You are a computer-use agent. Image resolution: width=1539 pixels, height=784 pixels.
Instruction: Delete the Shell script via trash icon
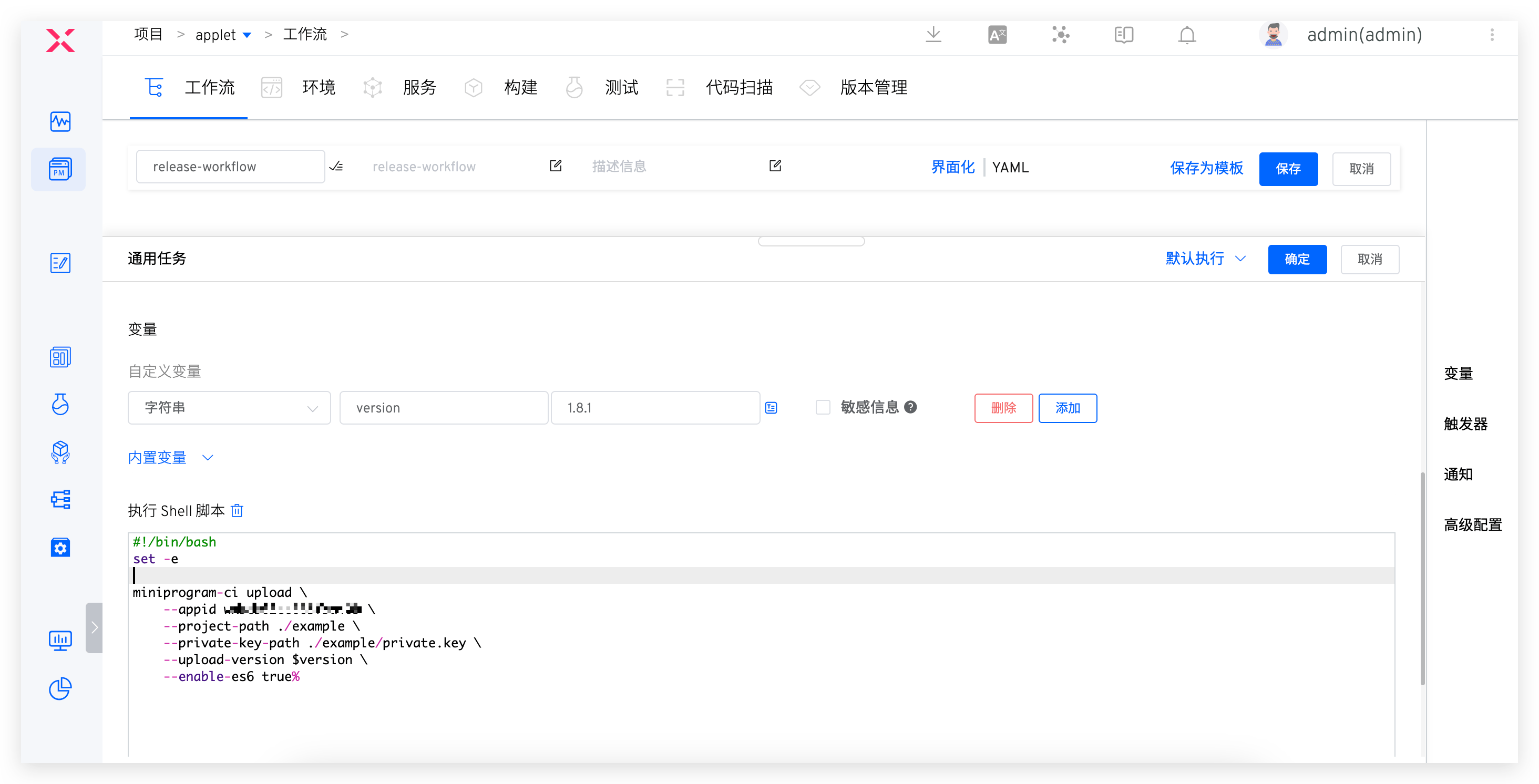[x=237, y=511]
